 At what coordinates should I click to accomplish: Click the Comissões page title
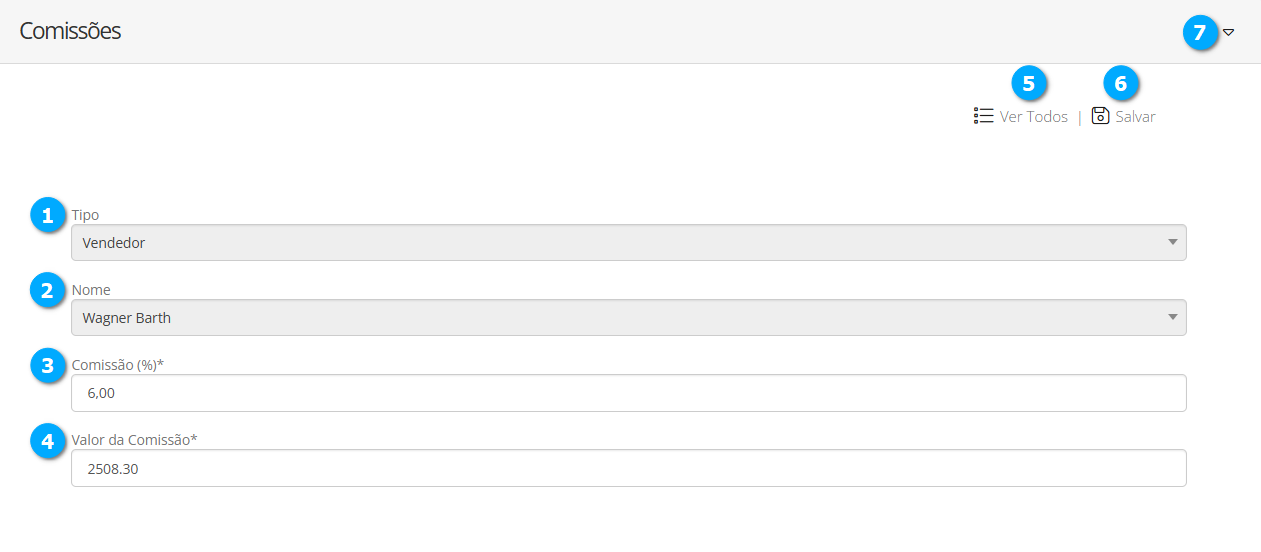click(x=70, y=31)
